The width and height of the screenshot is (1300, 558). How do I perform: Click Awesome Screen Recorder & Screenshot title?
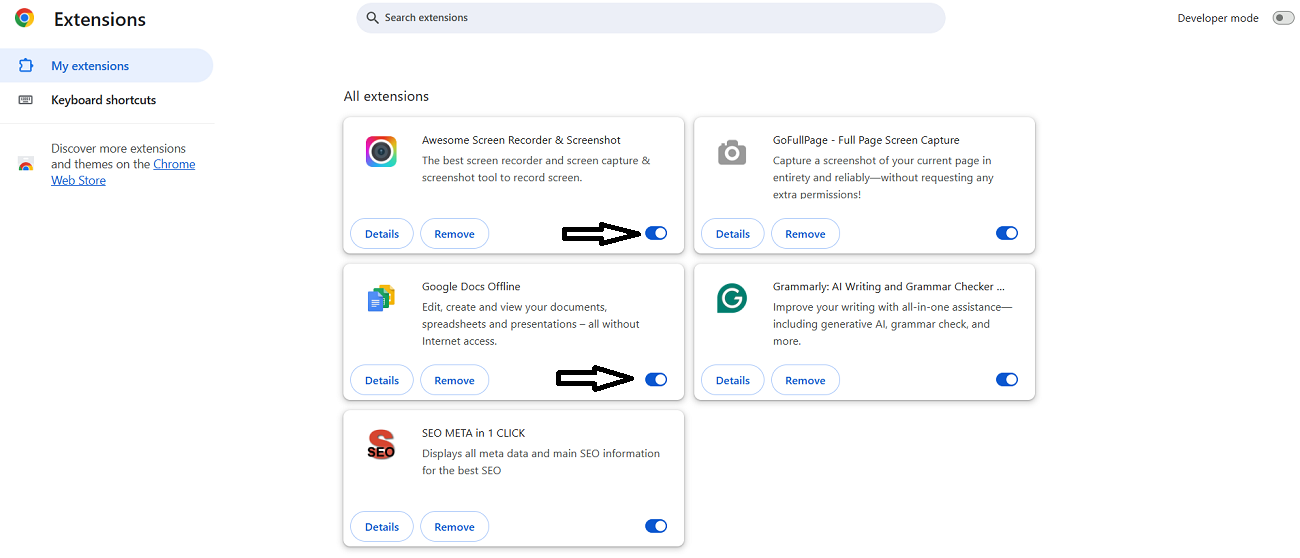[x=521, y=140]
